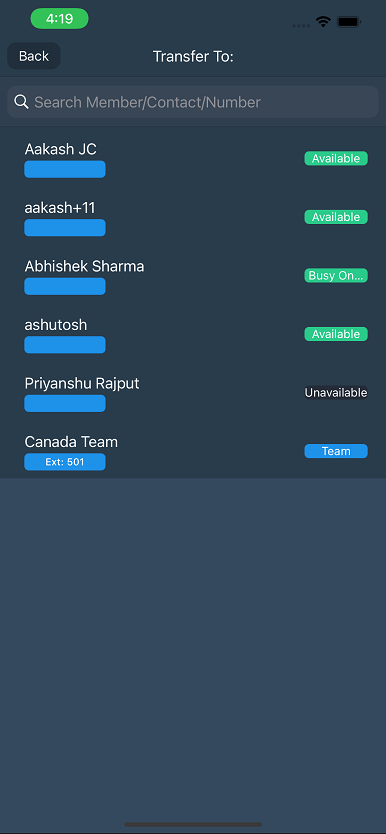The image size is (386, 834).
Task: Click blue tag under Abhishek Sharma
Action: pyautogui.click(x=65, y=286)
